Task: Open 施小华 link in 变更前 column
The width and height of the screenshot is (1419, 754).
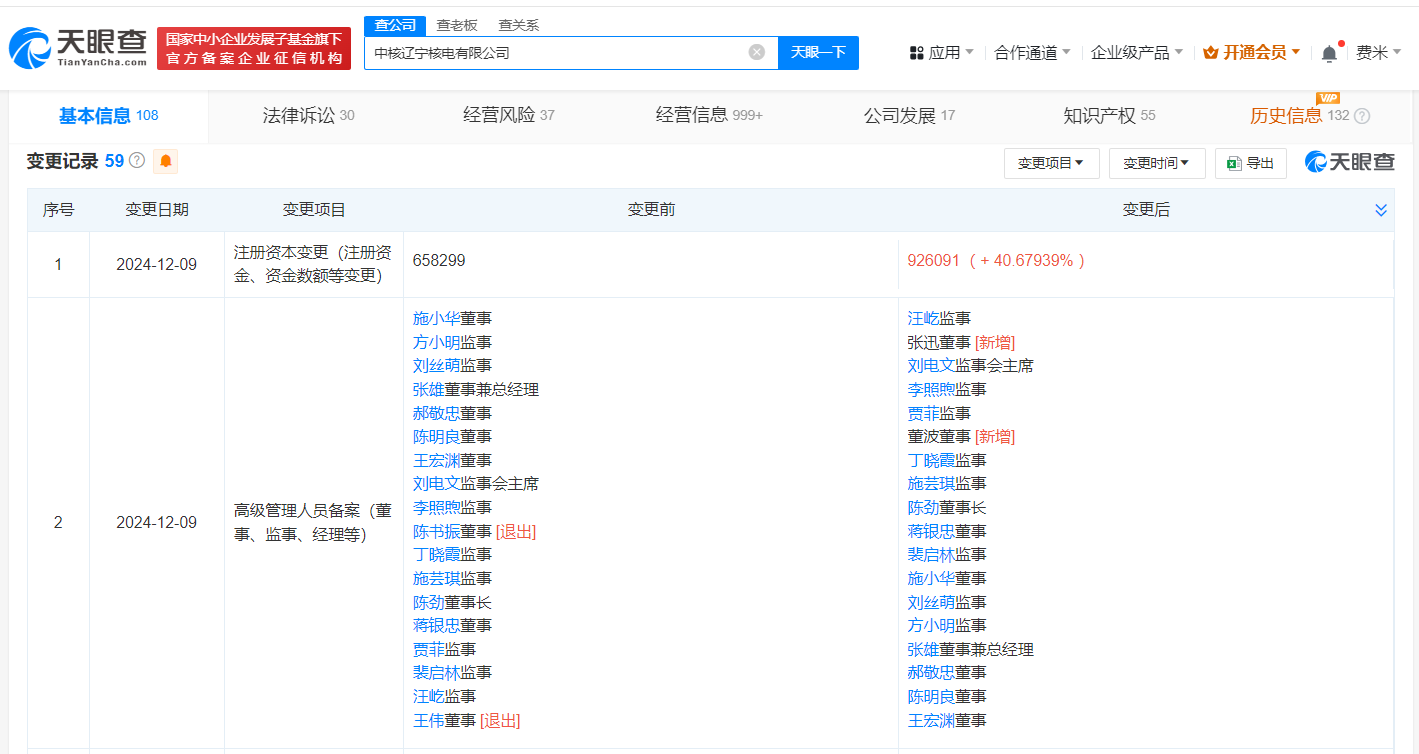Action: [x=436, y=319]
